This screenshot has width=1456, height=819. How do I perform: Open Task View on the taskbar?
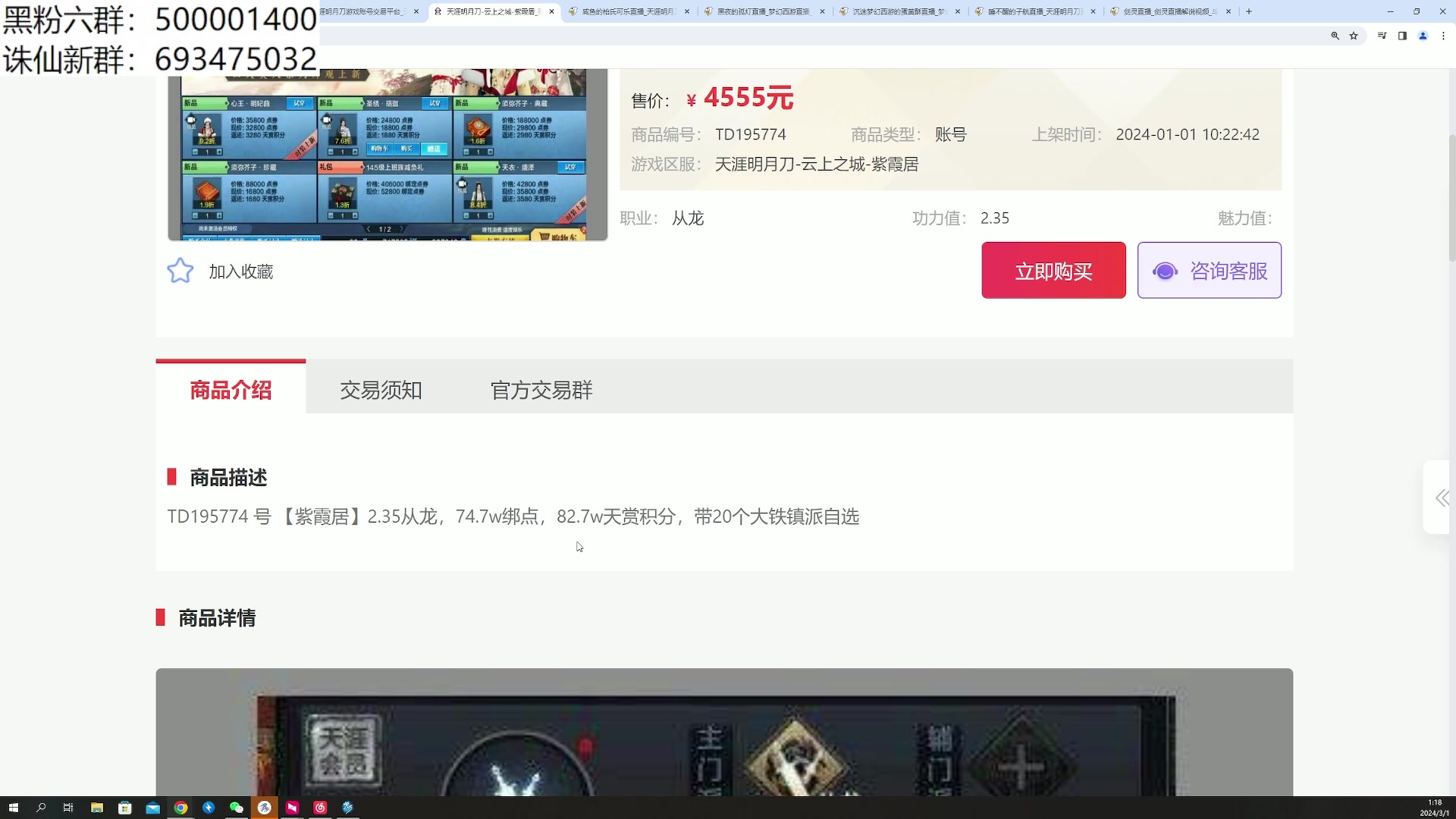pos(68,808)
